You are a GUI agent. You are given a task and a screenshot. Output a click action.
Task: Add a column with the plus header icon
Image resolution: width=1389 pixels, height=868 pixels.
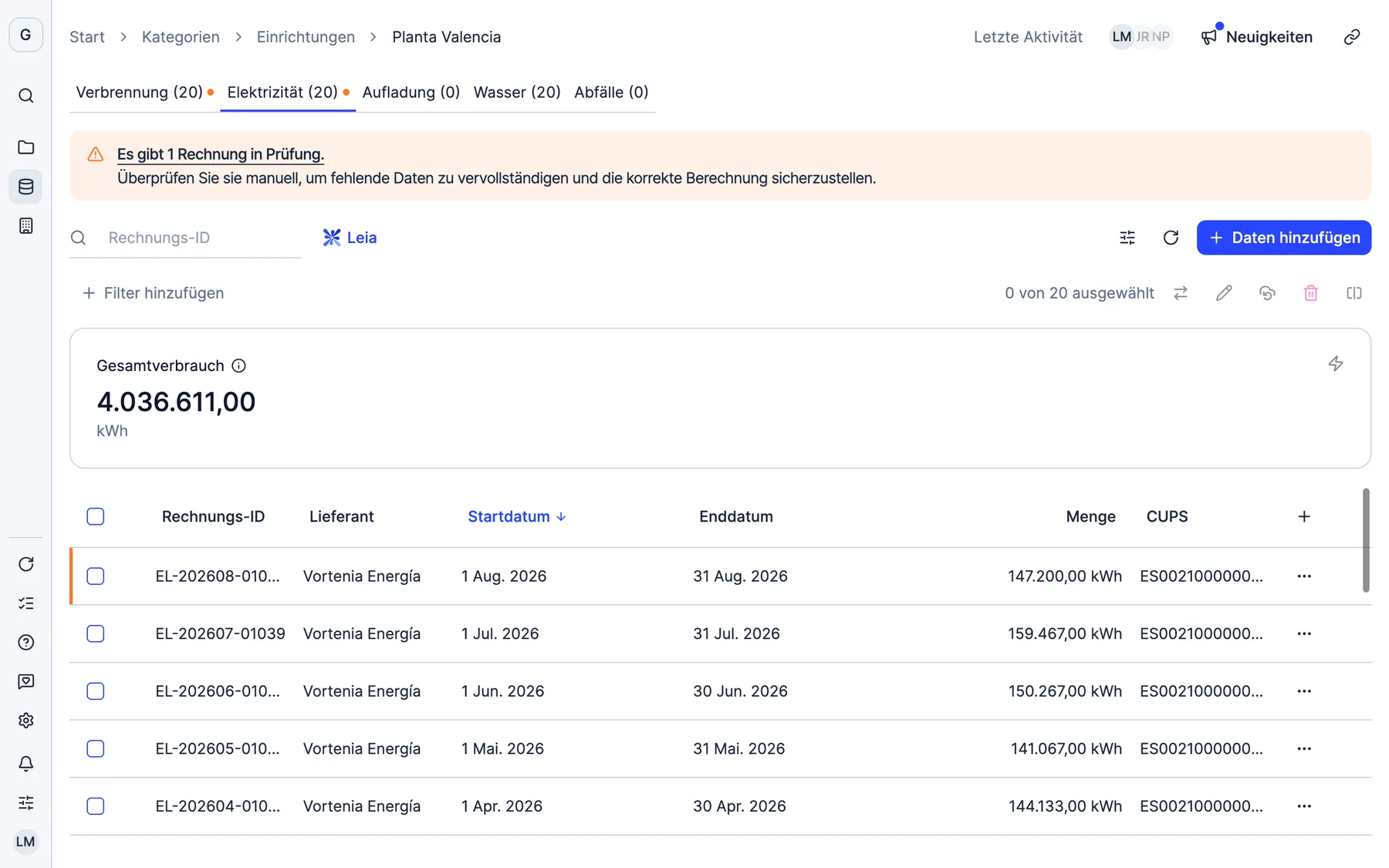[1304, 516]
